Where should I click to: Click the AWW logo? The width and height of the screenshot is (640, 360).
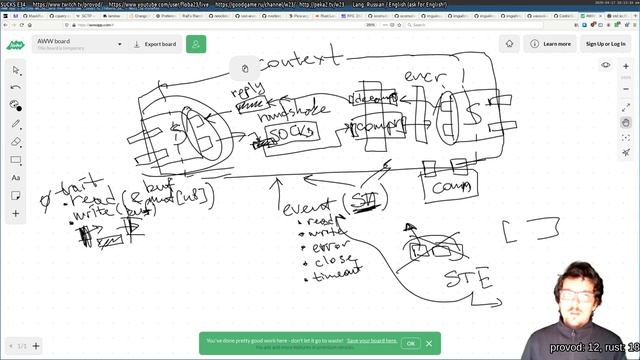click(x=16, y=44)
